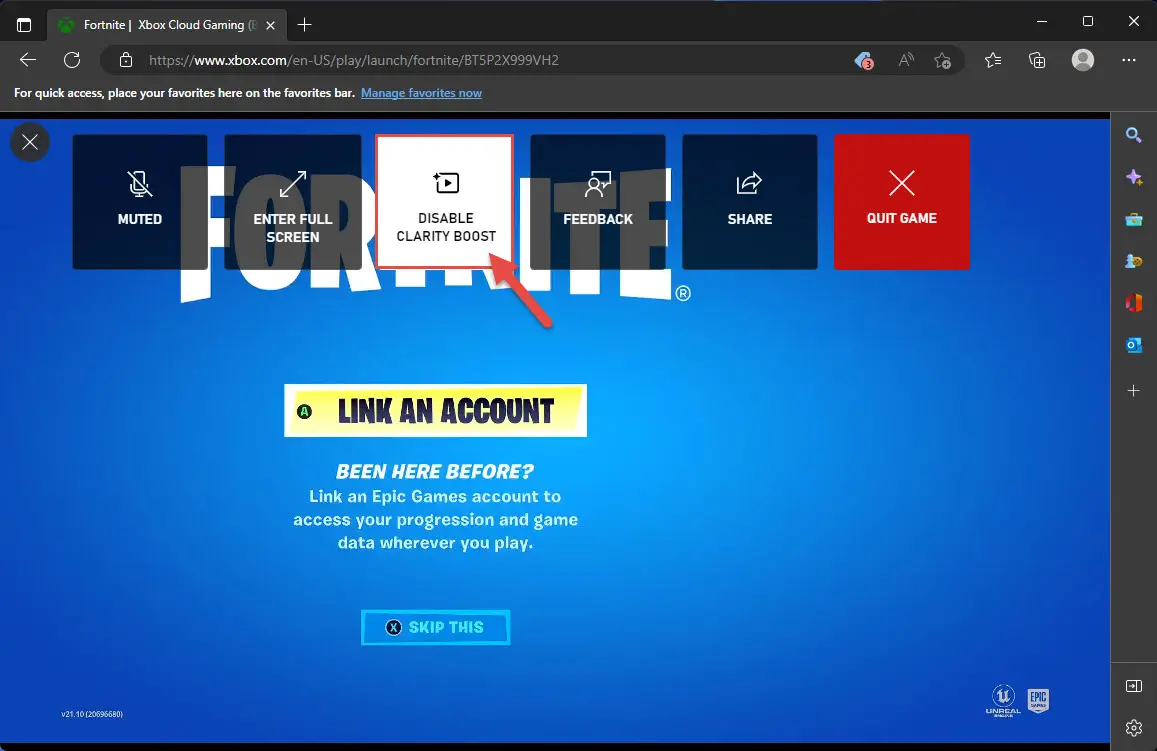1157x751 pixels.
Task: Open sidebar Search icon
Action: pos(1134,134)
